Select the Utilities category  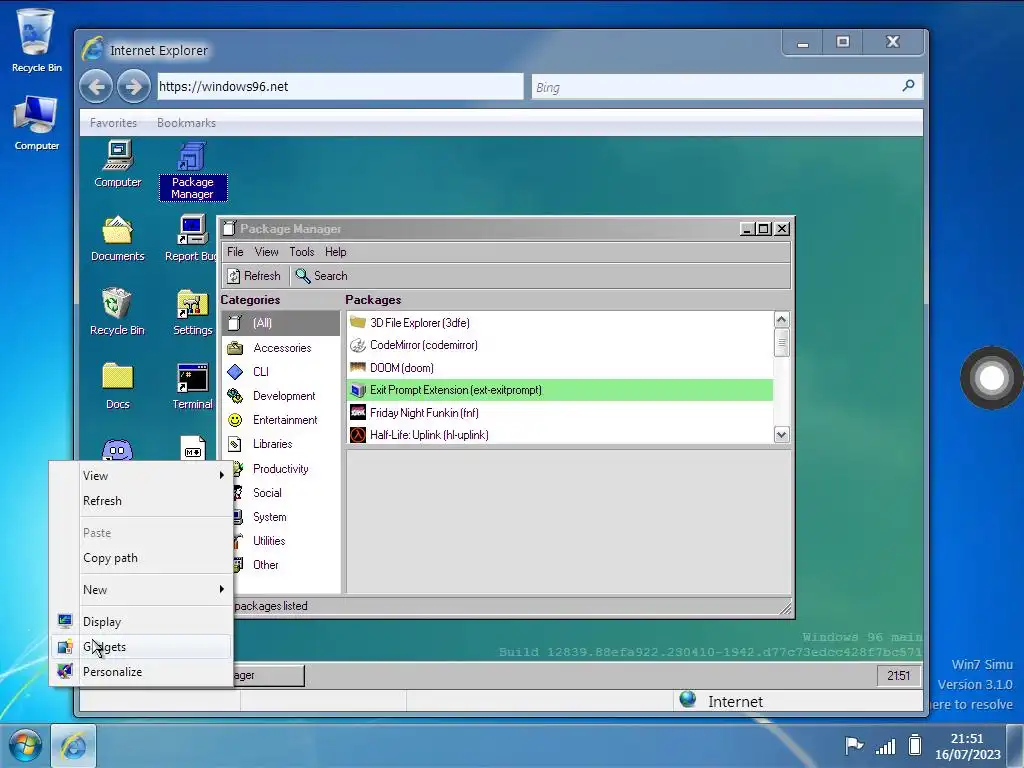click(286, 541)
